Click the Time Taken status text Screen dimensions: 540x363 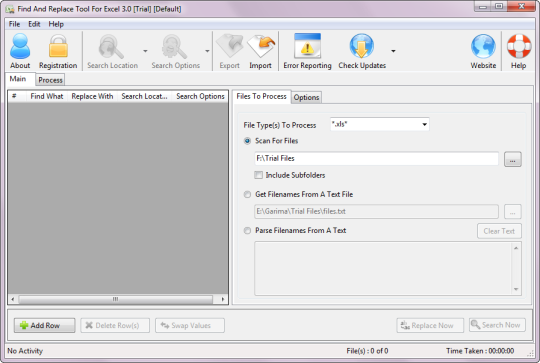coord(480,351)
